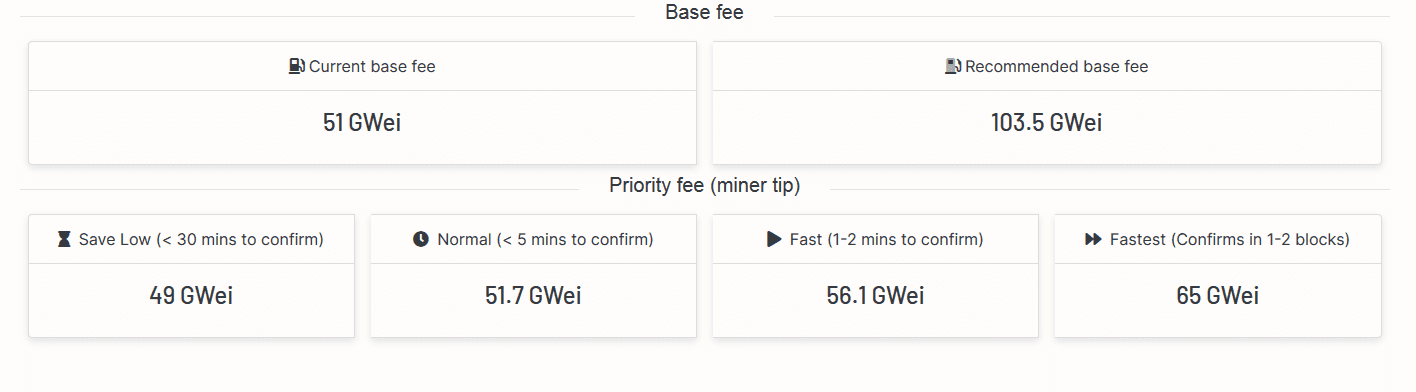
Task: Click the 103.5 GWei recommended base fee value
Action: (1047, 123)
